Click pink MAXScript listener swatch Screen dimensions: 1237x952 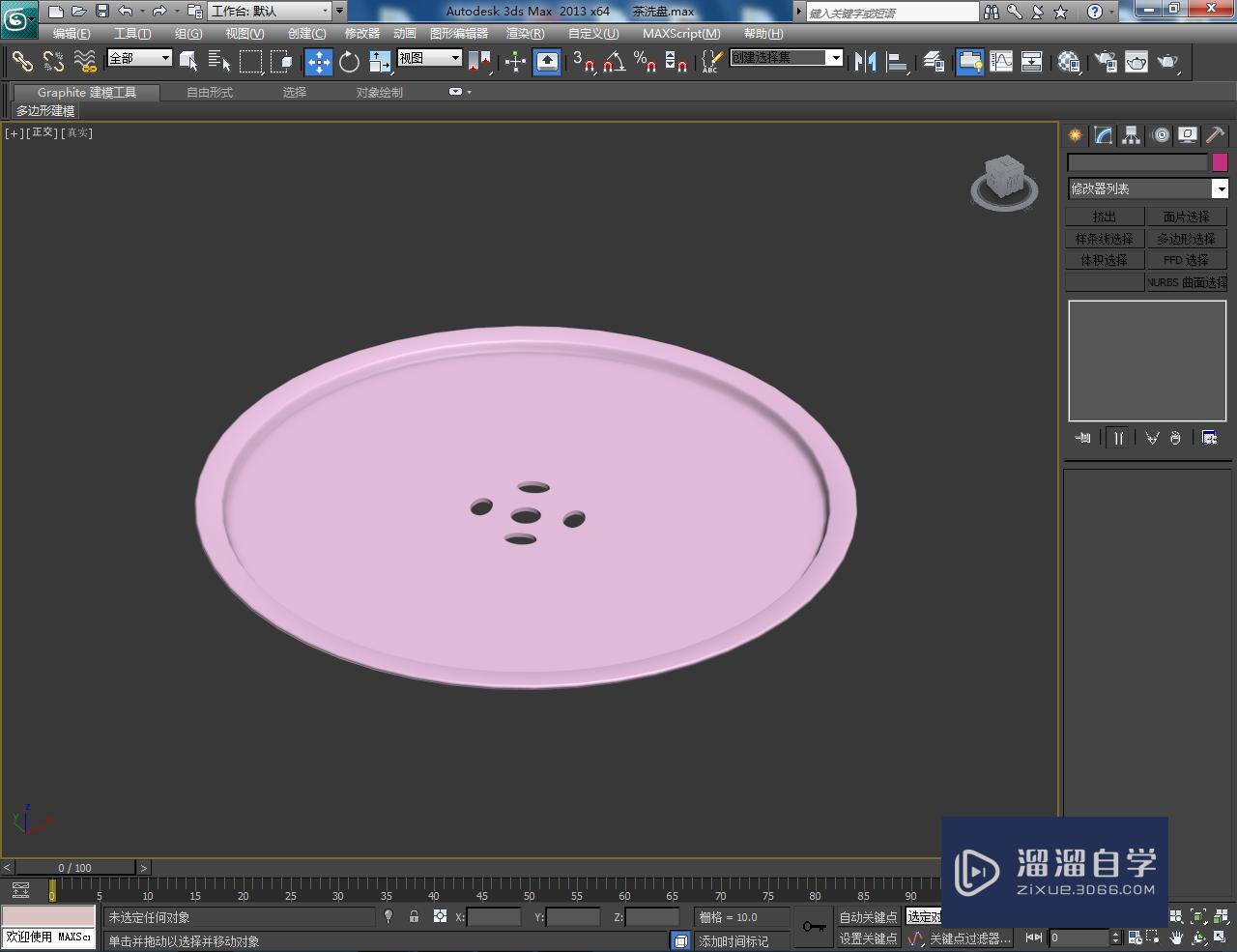tap(48, 916)
